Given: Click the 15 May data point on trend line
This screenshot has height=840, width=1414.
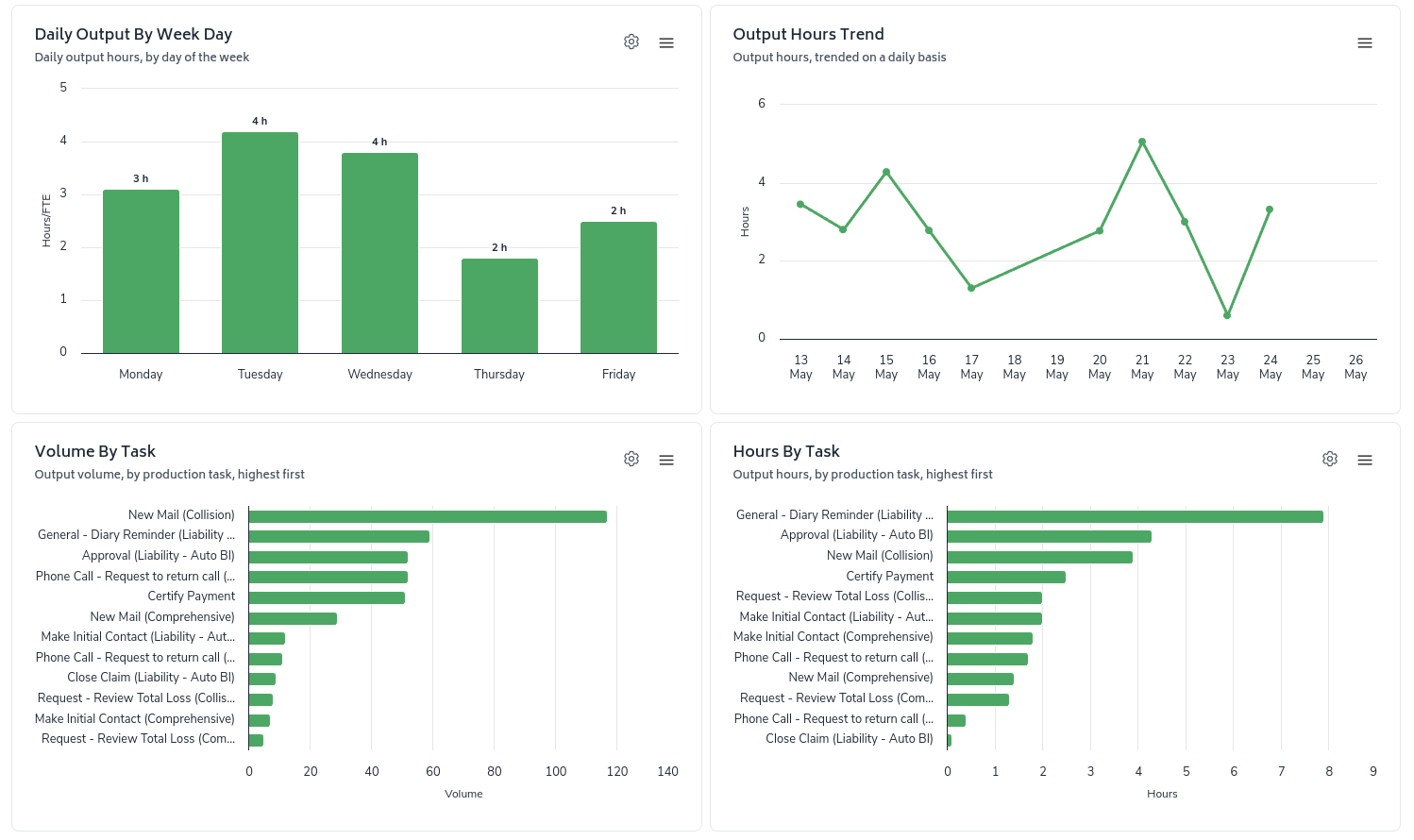Looking at the screenshot, I should click(886, 172).
